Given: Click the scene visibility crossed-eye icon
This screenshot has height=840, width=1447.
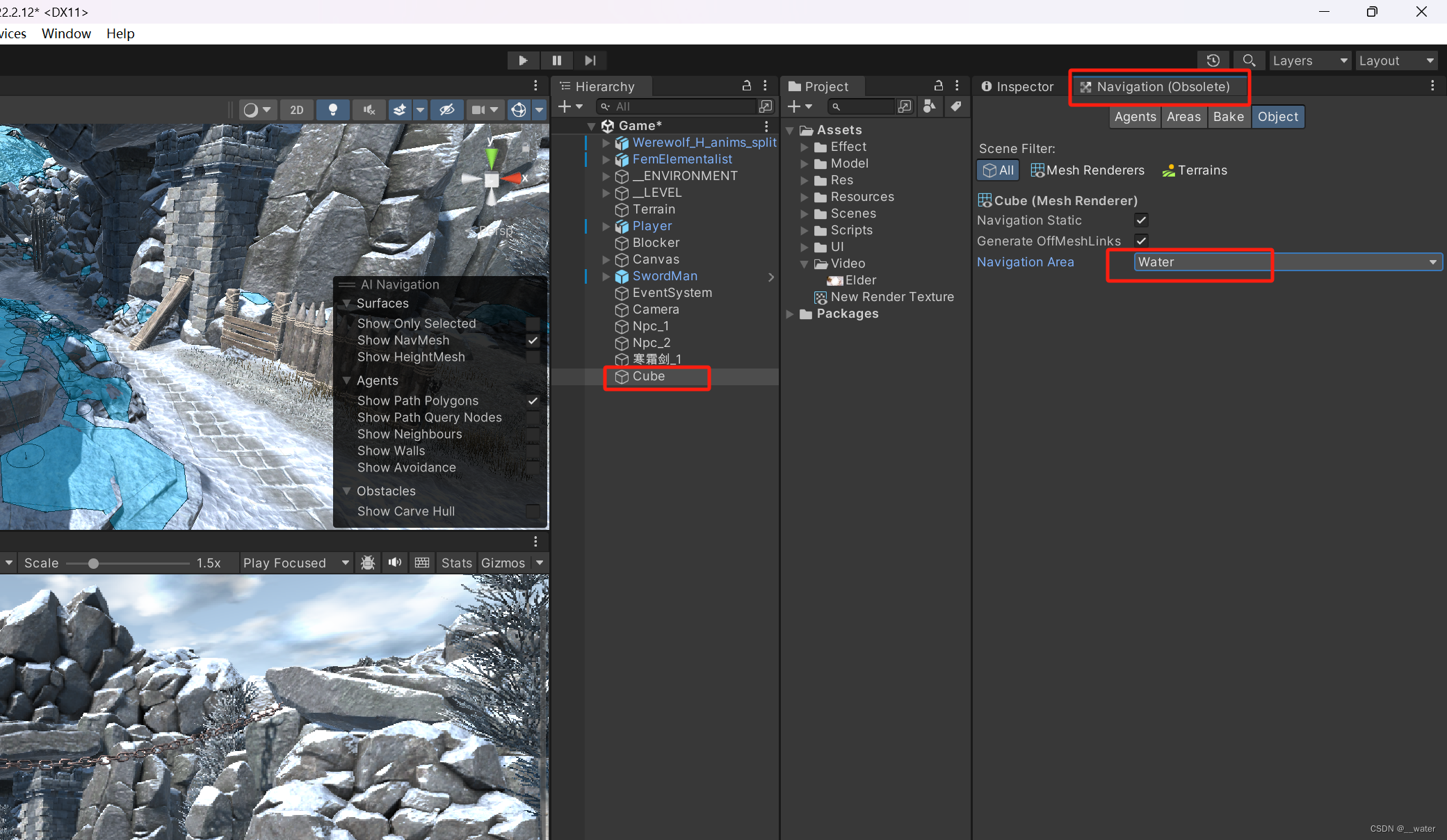Looking at the screenshot, I should coord(446,109).
